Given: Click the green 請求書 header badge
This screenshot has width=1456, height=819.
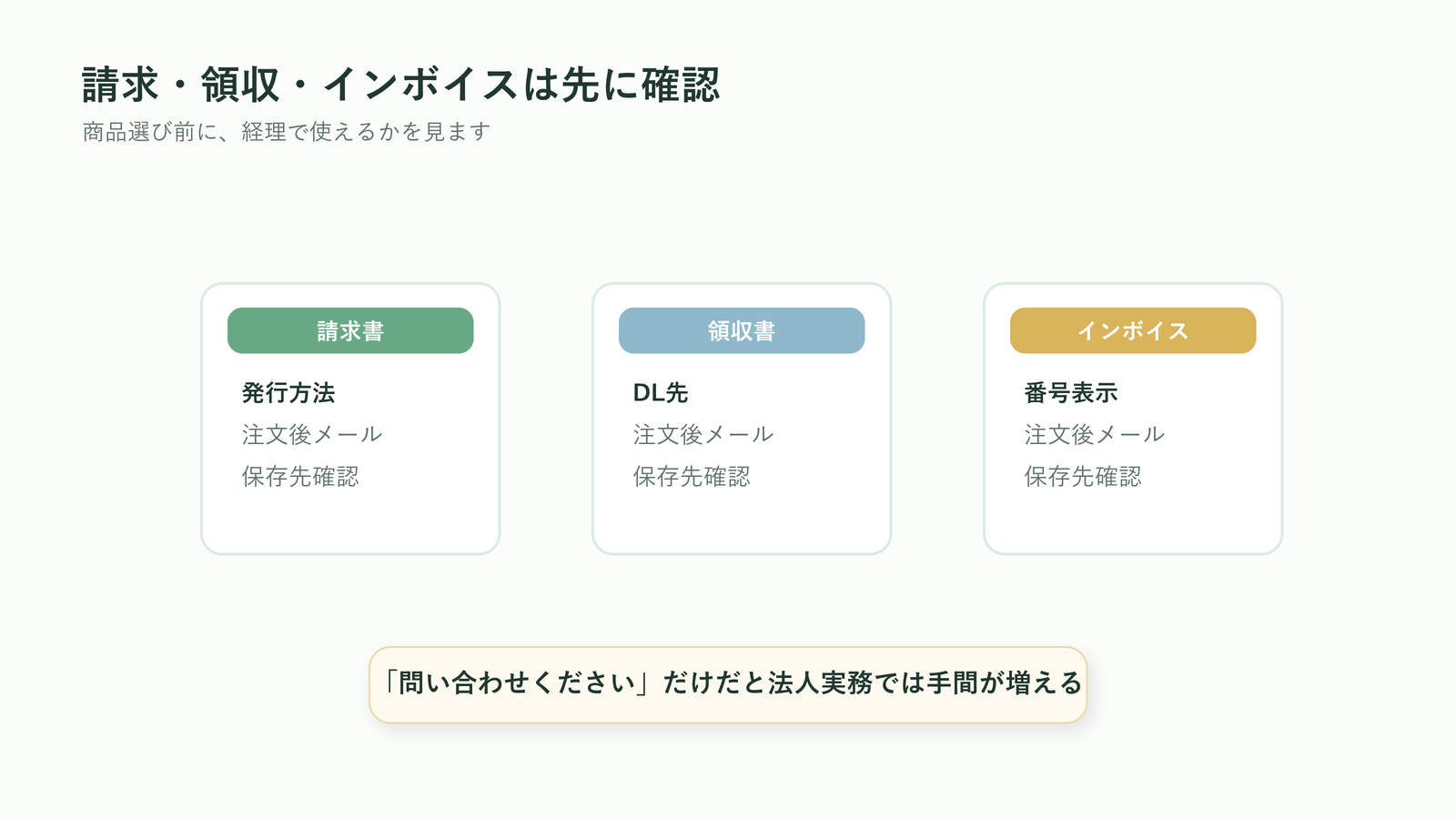Looking at the screenshot, I should 350,330.
